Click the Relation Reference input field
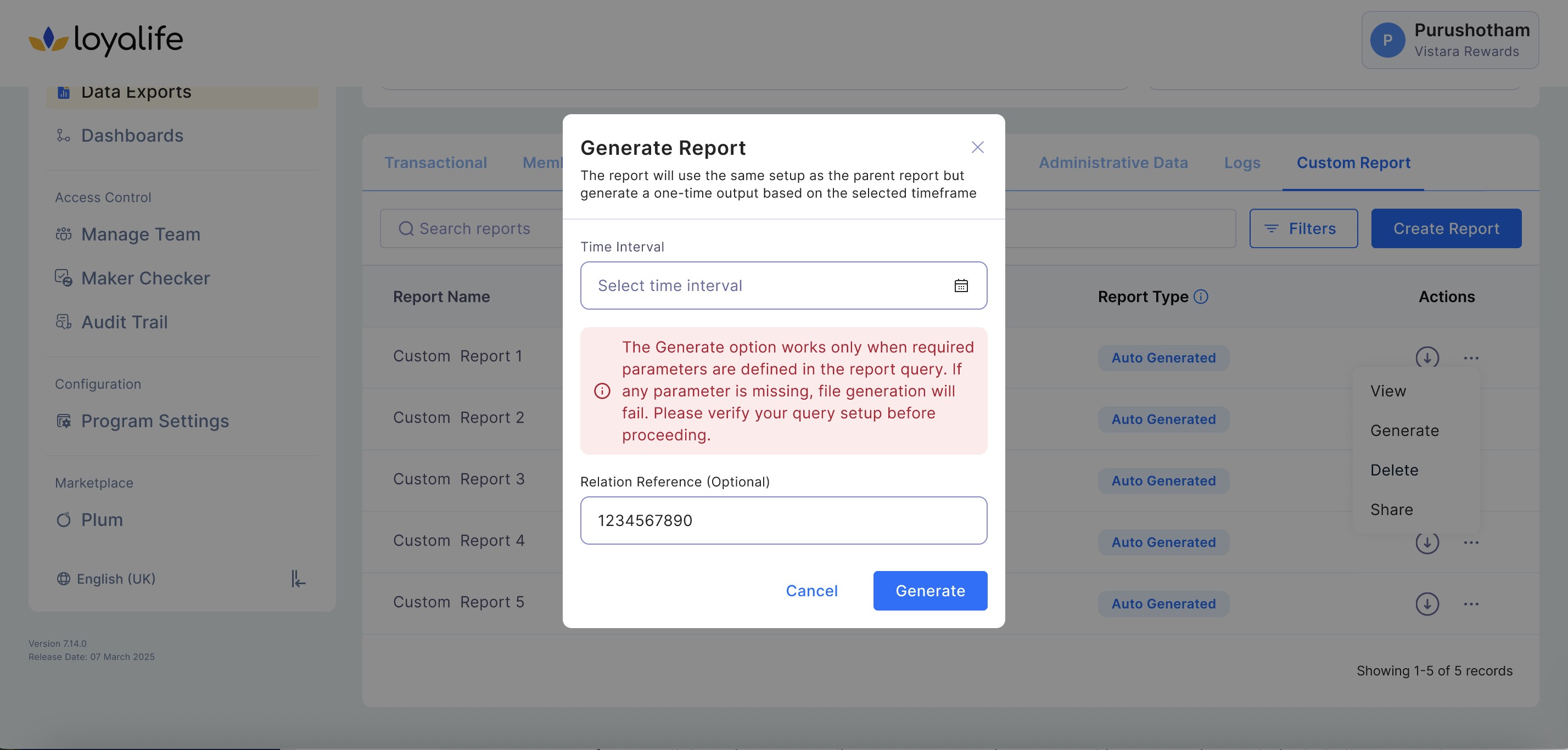Viewport: 1568px width, 750px height. click(x=783, y=520)
